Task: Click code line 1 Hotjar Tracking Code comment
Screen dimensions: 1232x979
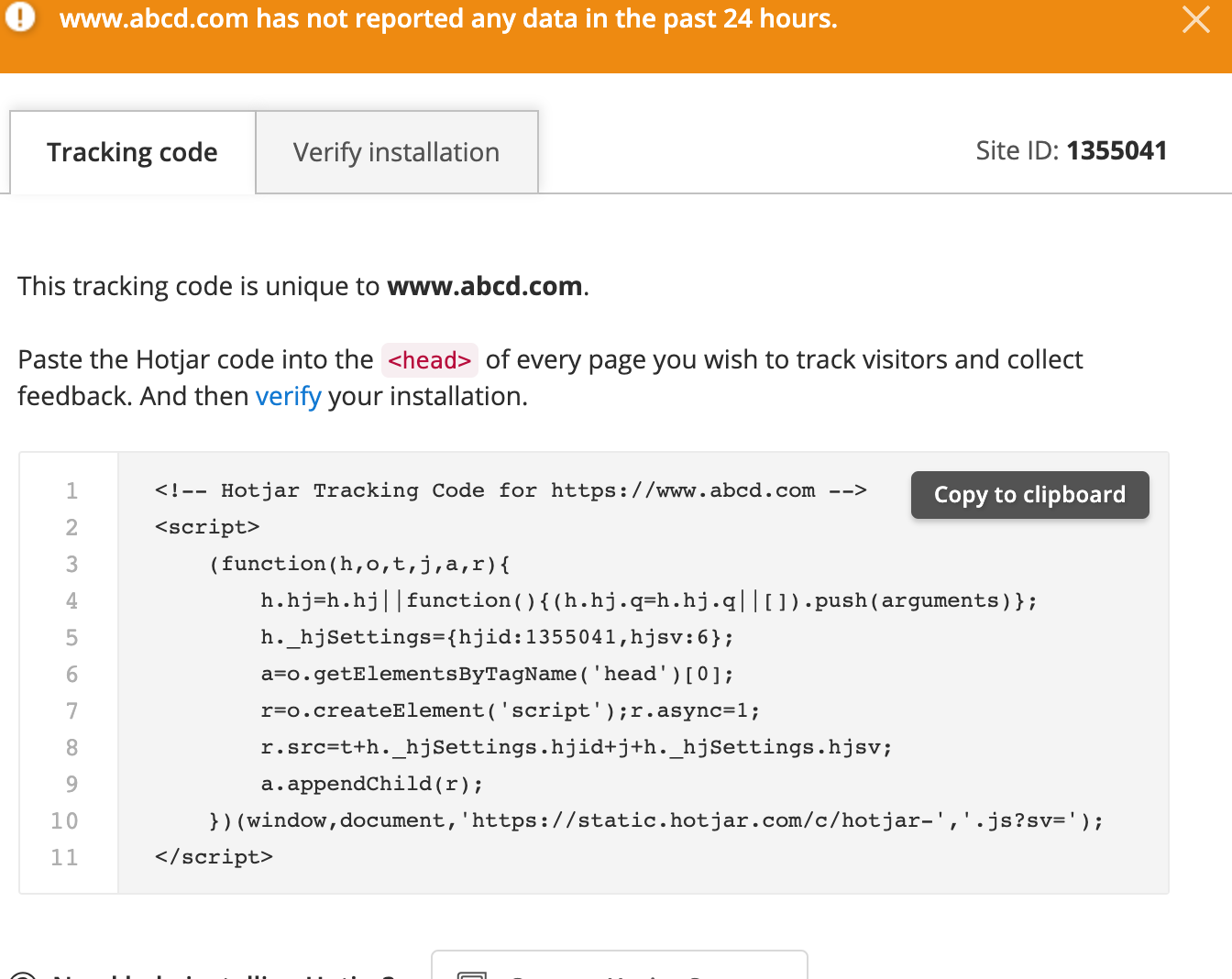Action: click(x=511, y=490)
